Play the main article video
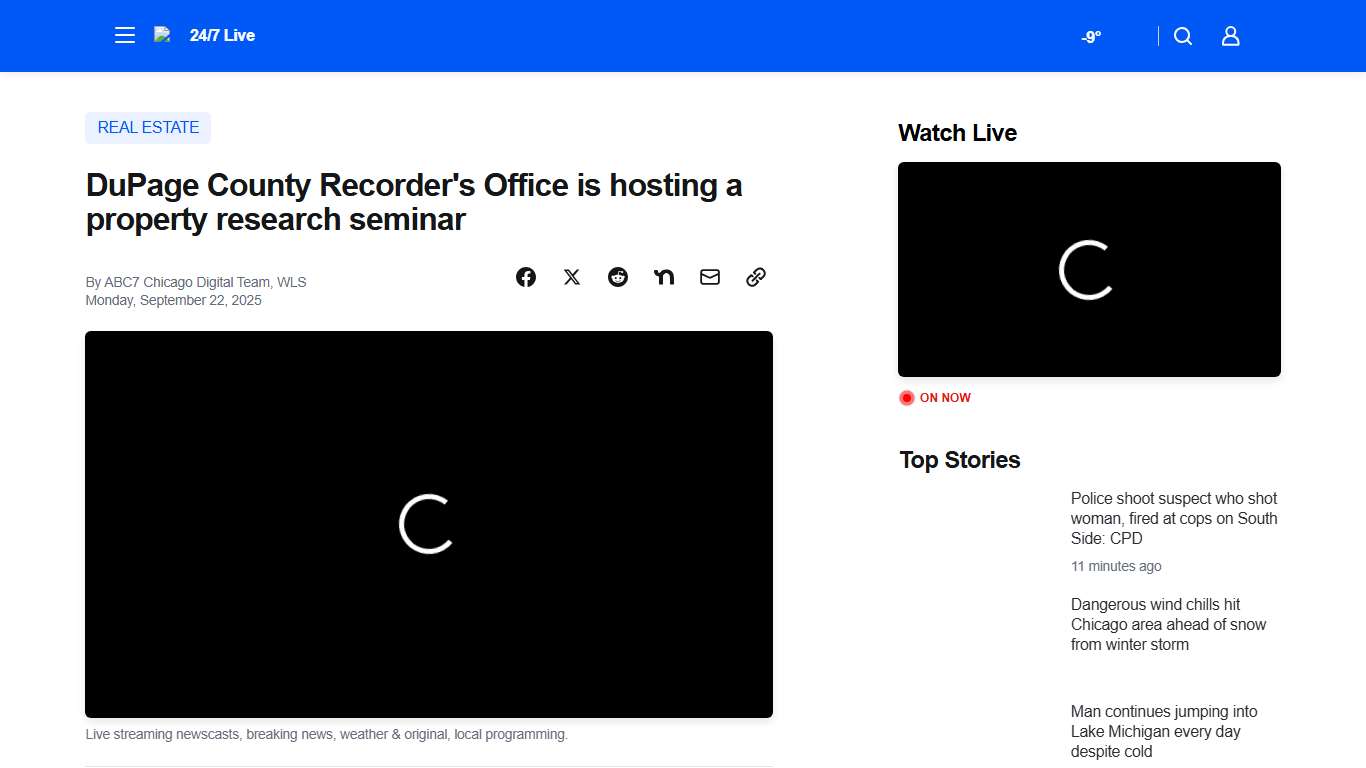Viewport: 1366px width, 768px height. coord(428,524)
